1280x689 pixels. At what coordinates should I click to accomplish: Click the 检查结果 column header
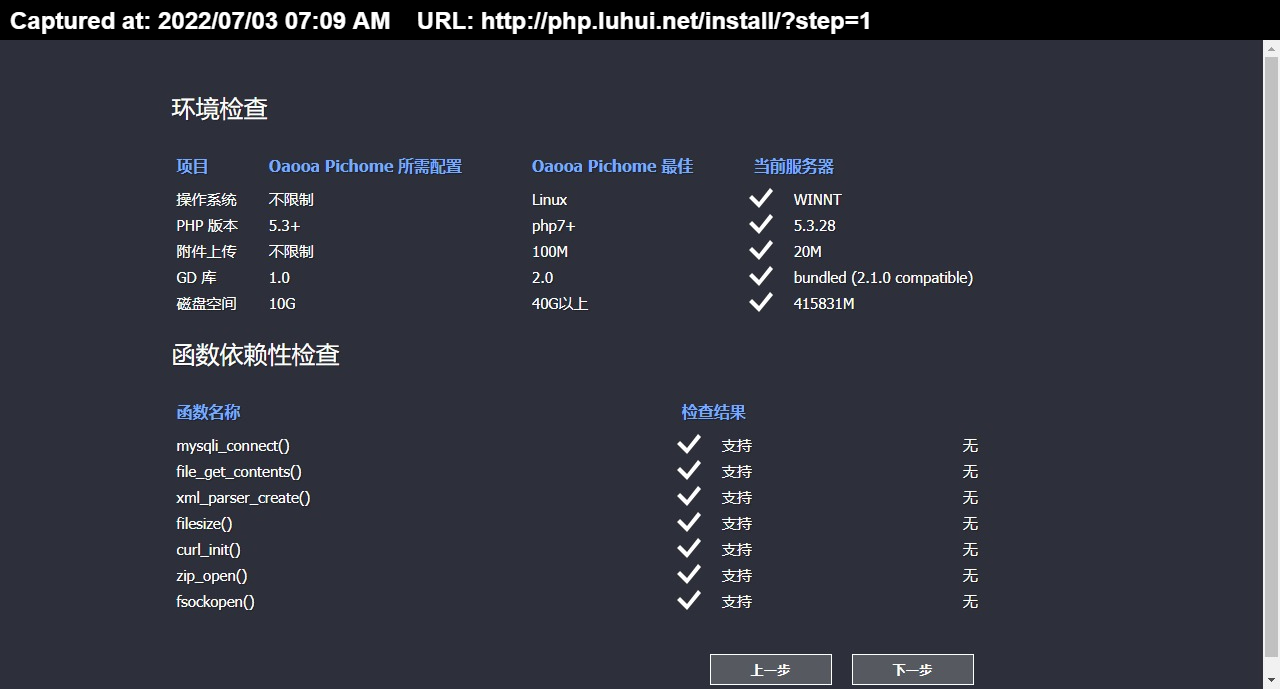click(x=714, y=412)
